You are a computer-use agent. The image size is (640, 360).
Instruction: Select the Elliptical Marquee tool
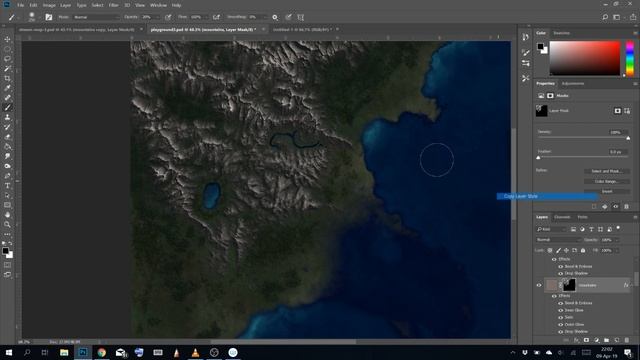(7, 49)
